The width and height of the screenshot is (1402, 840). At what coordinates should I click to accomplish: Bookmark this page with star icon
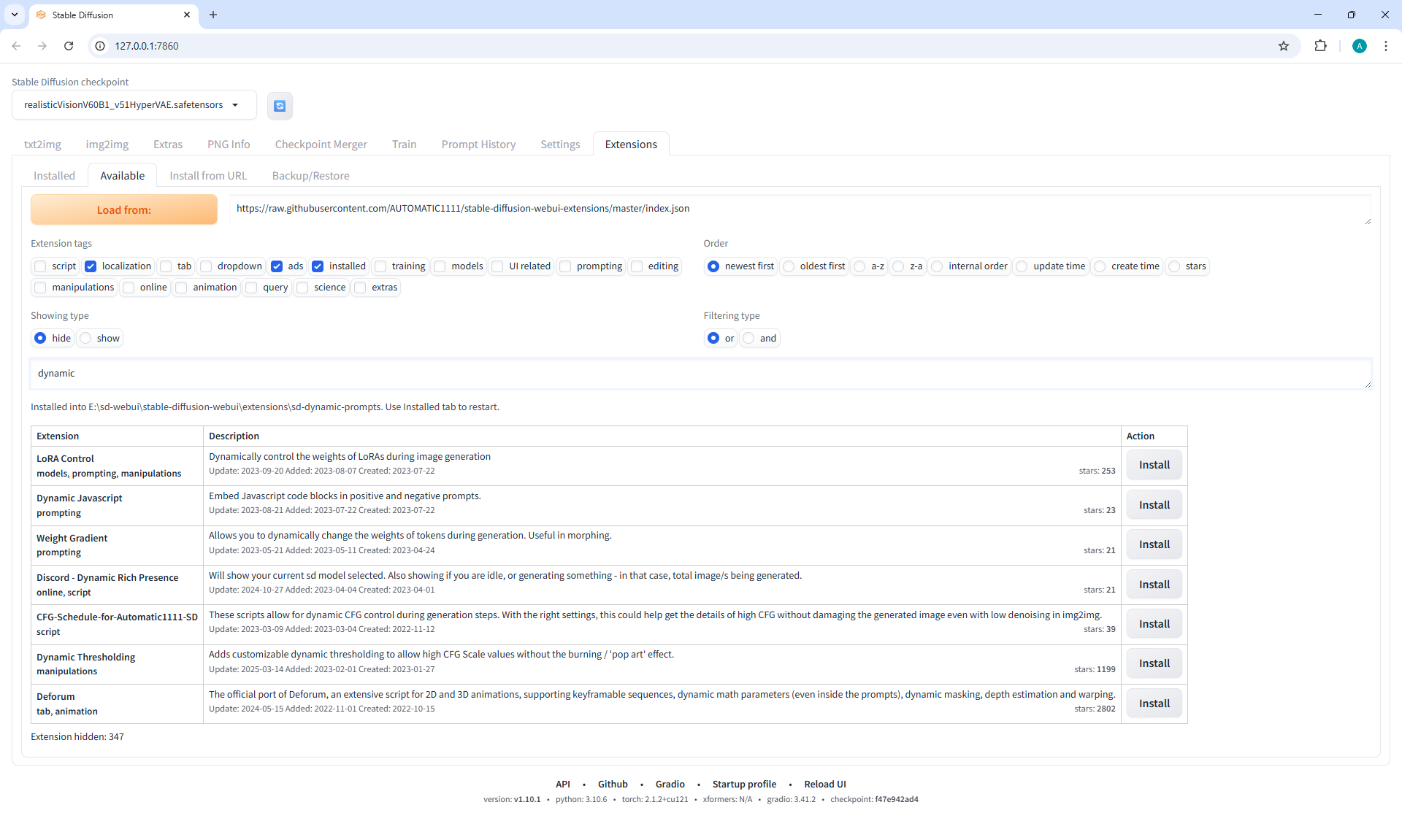click(x=1283, y=46)
